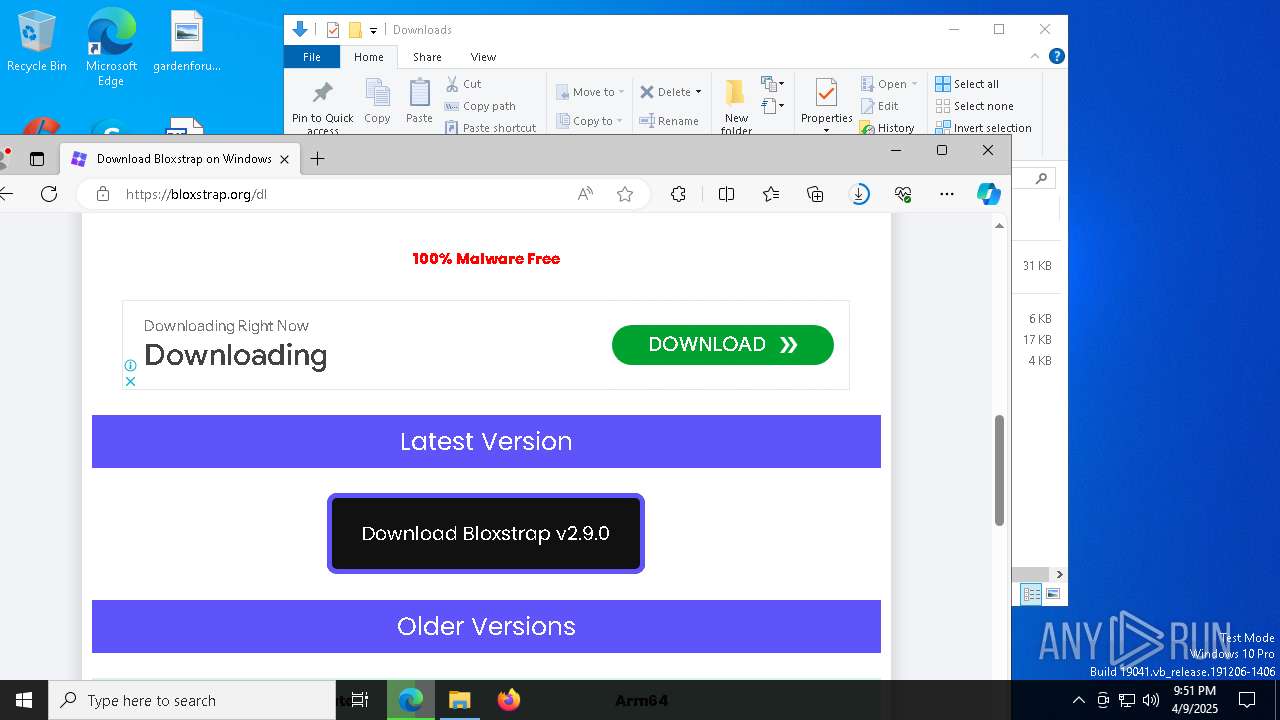Image resolution: width=1280 pixels, height=720 pixels.
Task: Click Select all in Explorer ribbon
Action: (967, 84)
